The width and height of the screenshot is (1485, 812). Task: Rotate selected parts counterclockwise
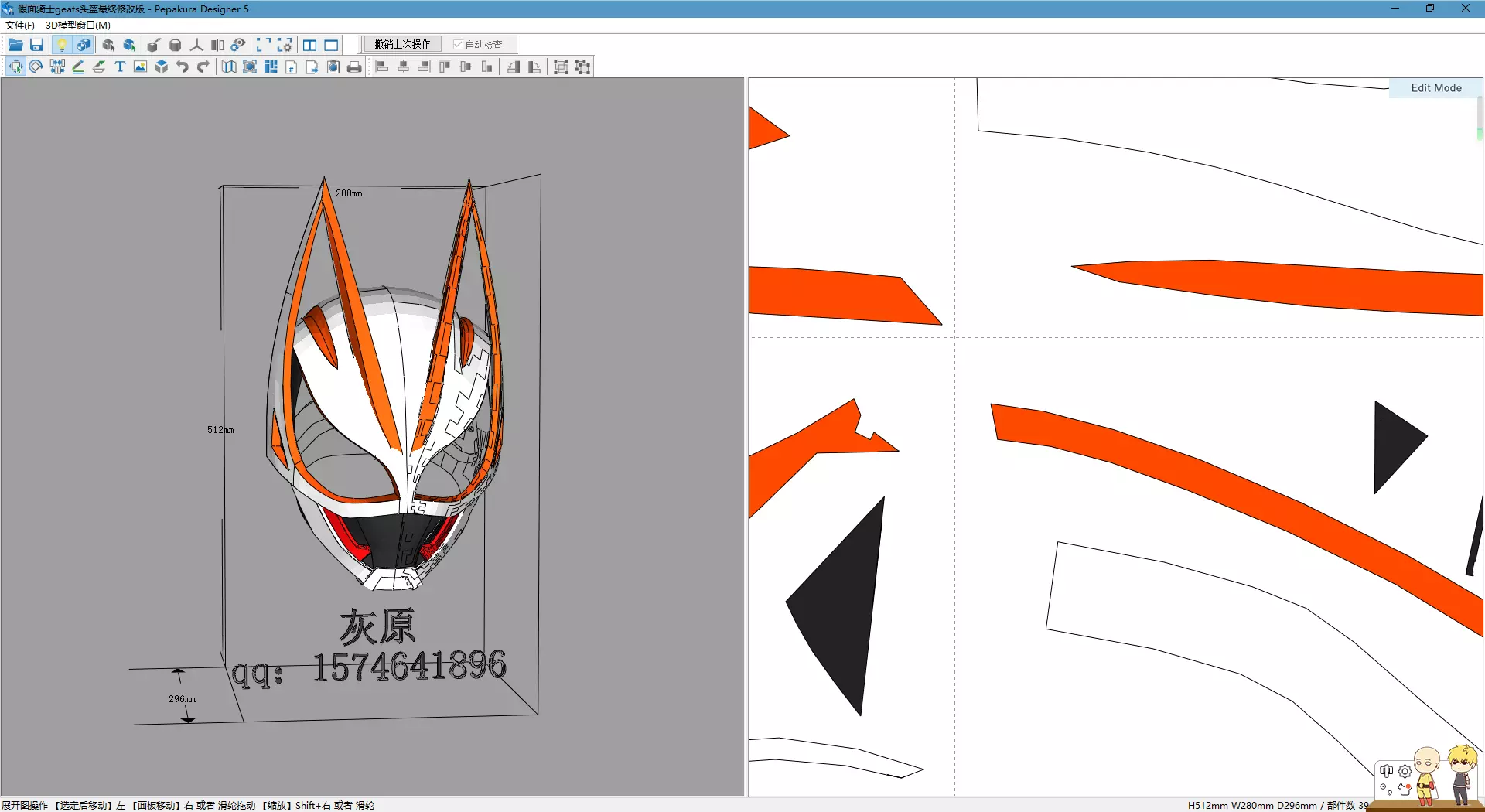514,67
